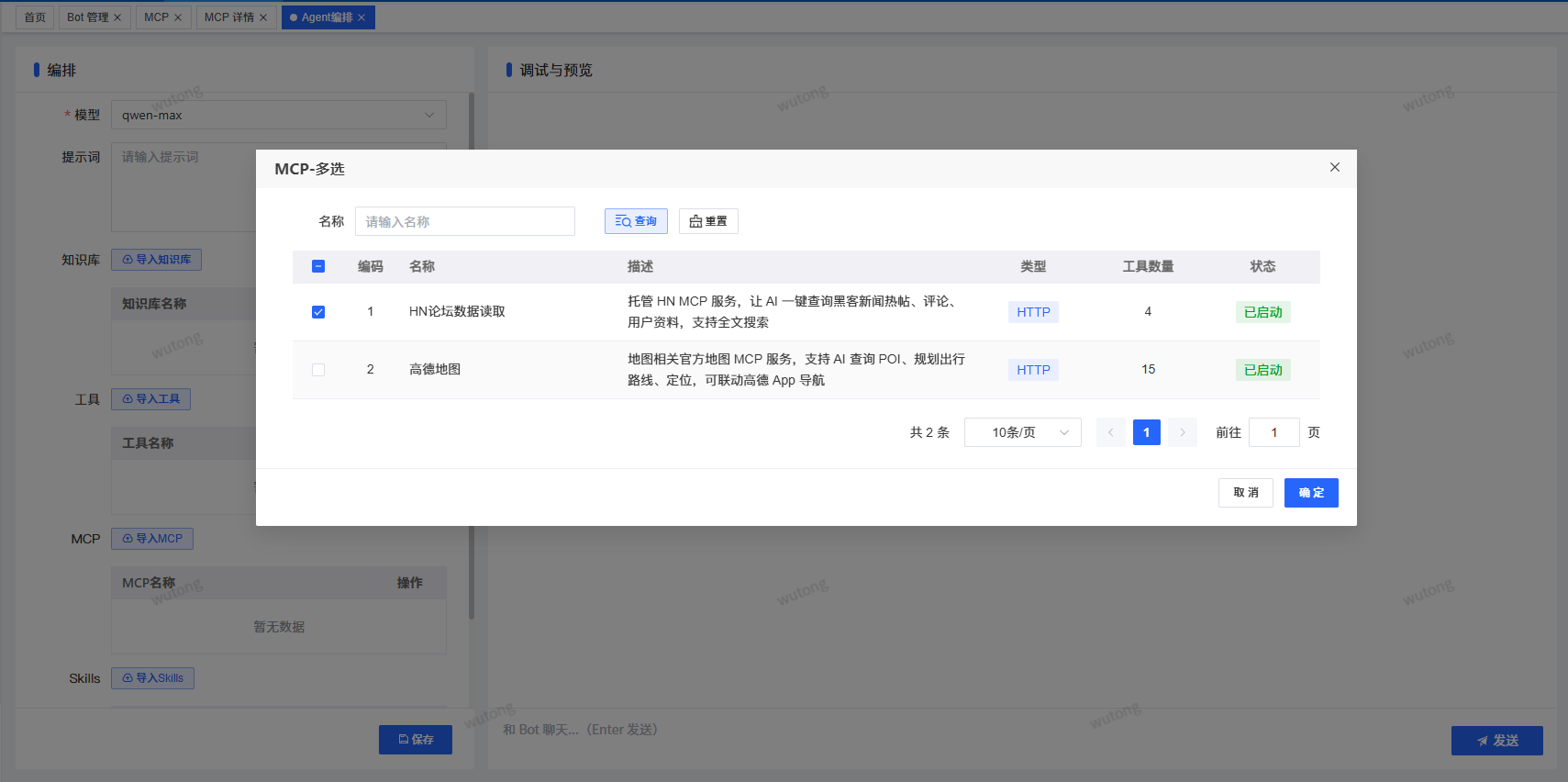Click the 保存 save button
This screenshot has height=782, width=1568.
(x=416, y=740)
